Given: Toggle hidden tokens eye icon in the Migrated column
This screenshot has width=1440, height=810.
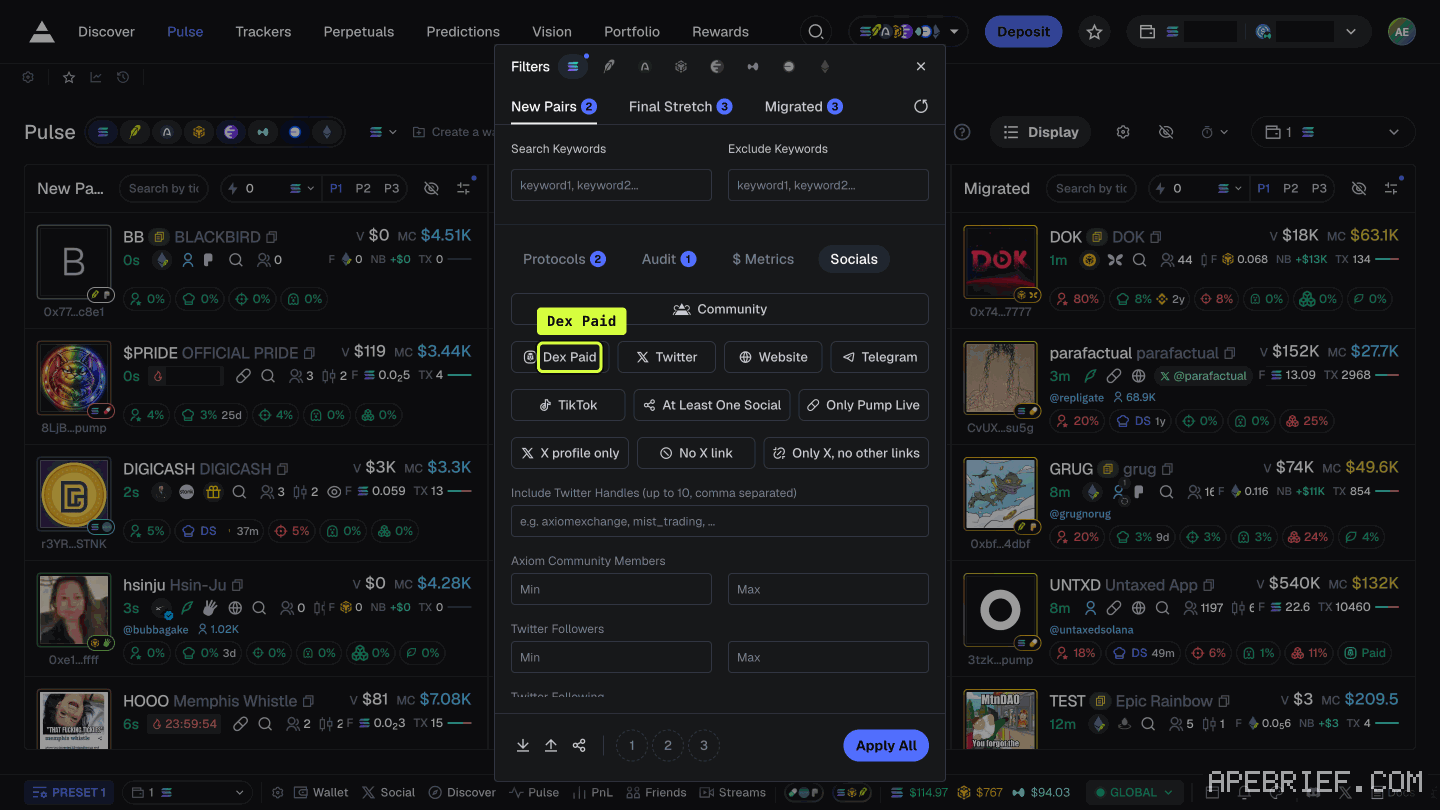Looking at the screenshot, I should (1359, 188).
